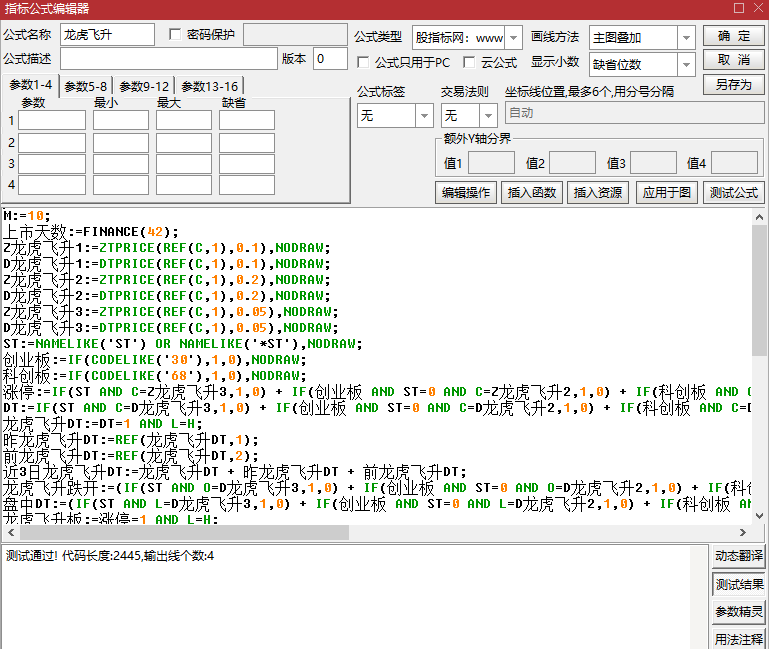Click the code editor scroll-up arrow
Image resolution: width=769 pixels, height=649 pixels.
coord(759,216)
